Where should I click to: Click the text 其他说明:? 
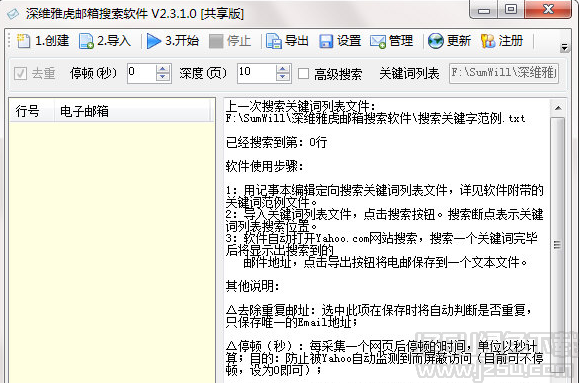tap(253, 286)
